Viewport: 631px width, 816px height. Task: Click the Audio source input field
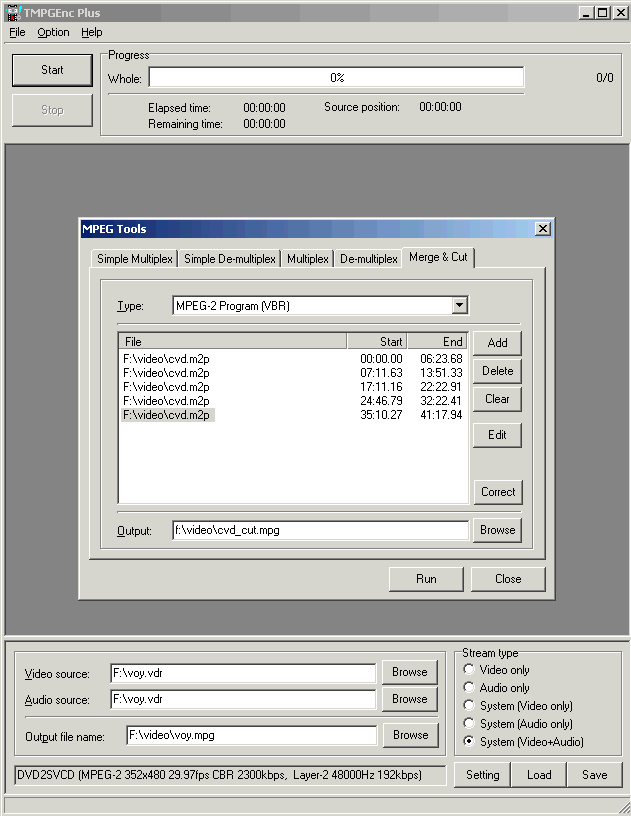pyautogui.click(x=243, y=699)
